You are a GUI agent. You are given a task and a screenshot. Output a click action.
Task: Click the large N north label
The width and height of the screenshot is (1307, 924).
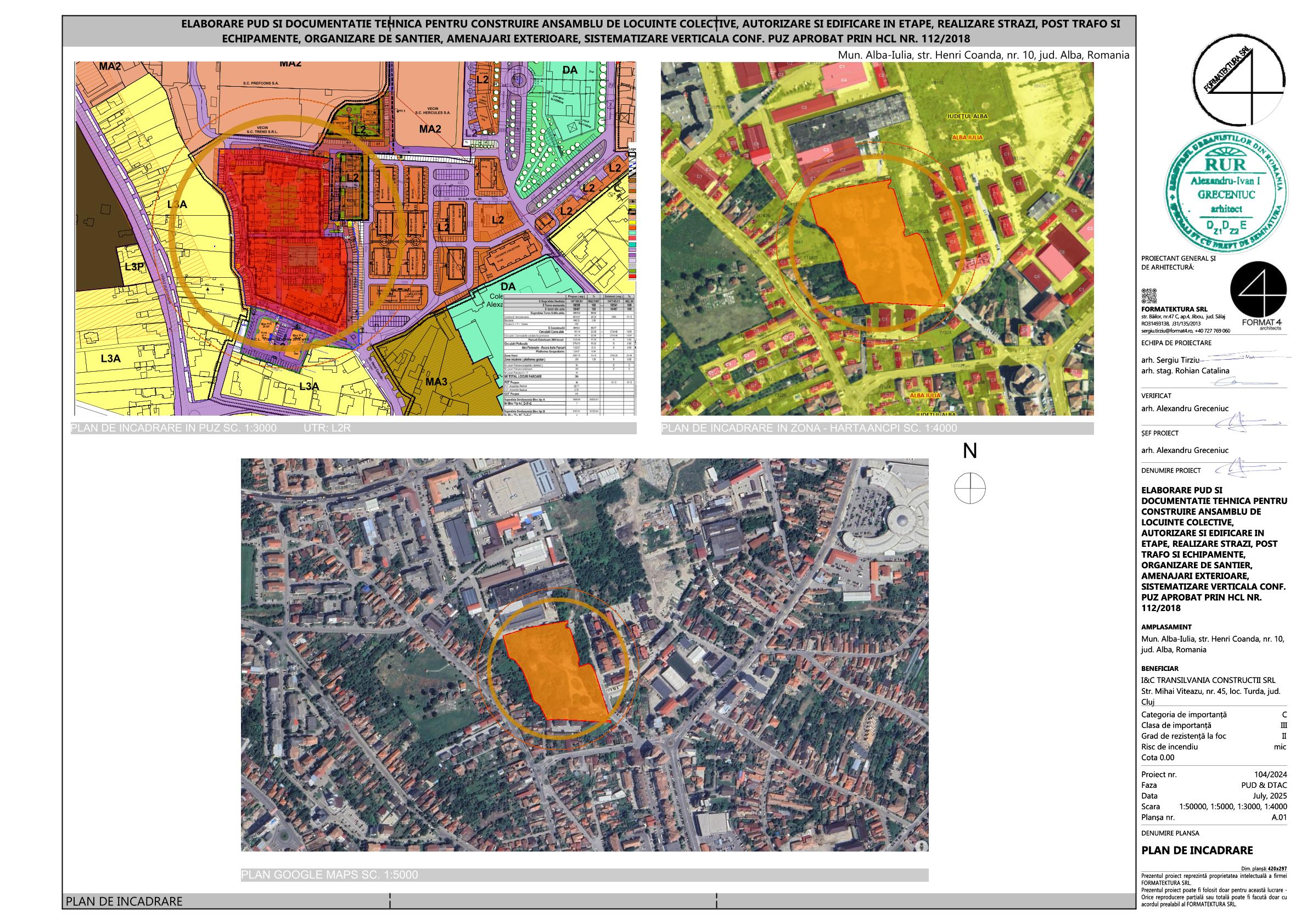point(970,451)
